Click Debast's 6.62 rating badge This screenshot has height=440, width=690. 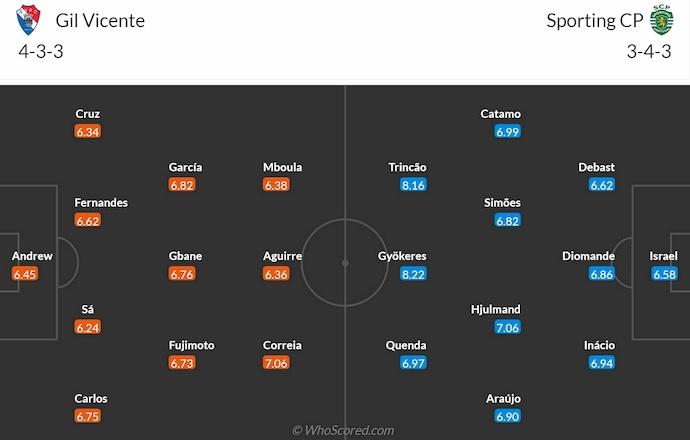tap(602, 185)
